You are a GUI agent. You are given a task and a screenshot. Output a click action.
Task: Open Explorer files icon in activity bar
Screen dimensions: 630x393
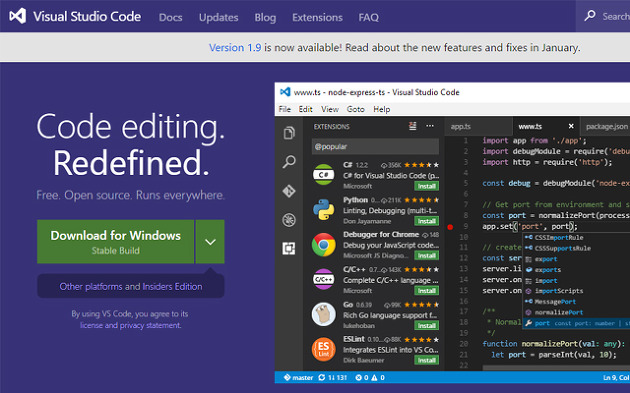click(289, 133)
